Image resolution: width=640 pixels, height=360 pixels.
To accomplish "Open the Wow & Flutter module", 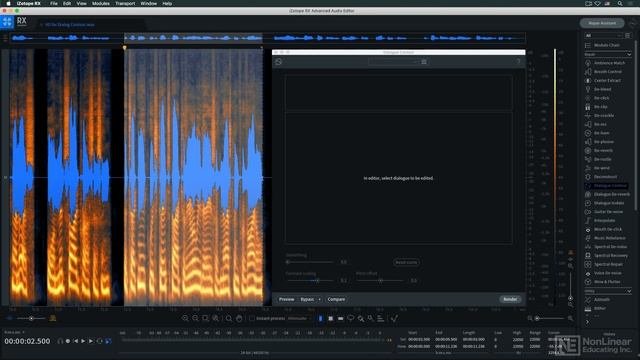I will pos(603,282).
